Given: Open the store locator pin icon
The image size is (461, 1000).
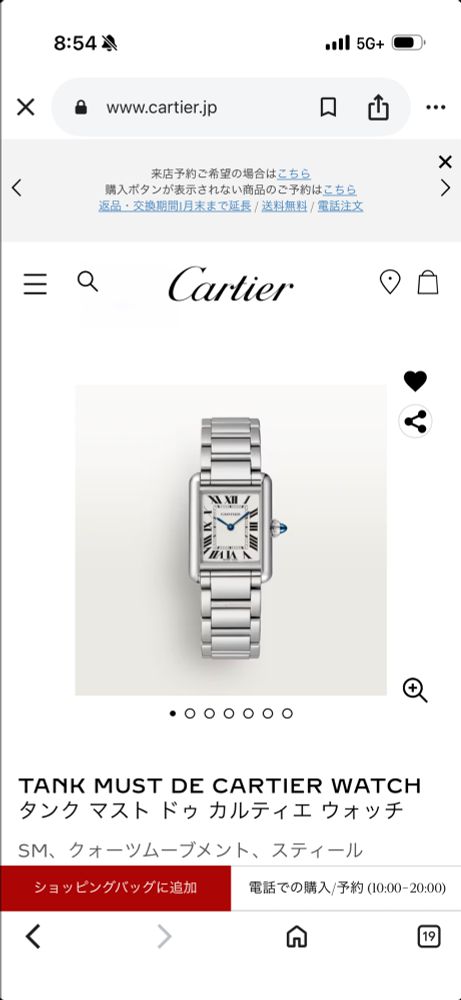Looking at the screenshot, I should (x=390, y=282).
